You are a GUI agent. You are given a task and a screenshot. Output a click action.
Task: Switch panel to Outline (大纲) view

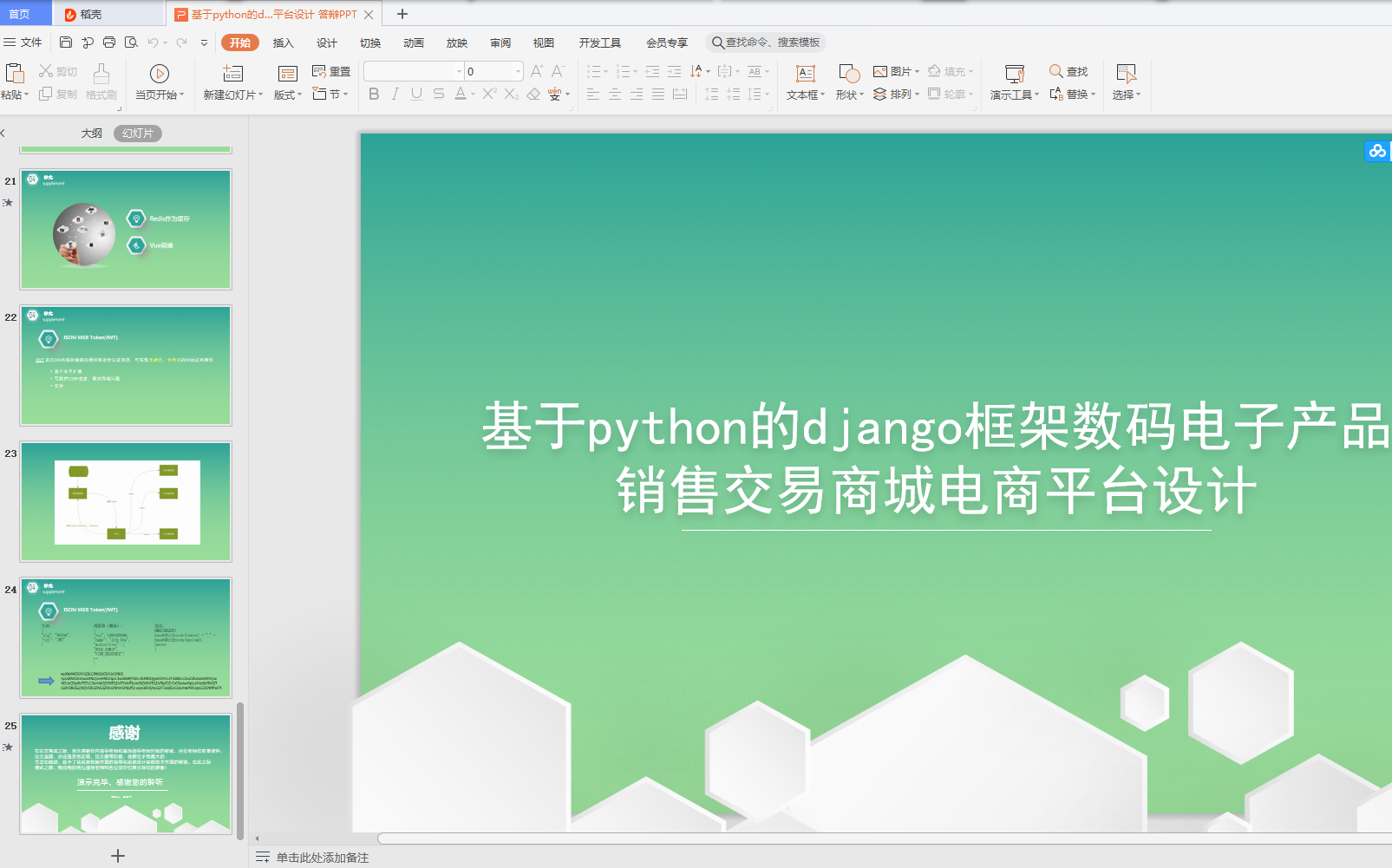point(91,134)
